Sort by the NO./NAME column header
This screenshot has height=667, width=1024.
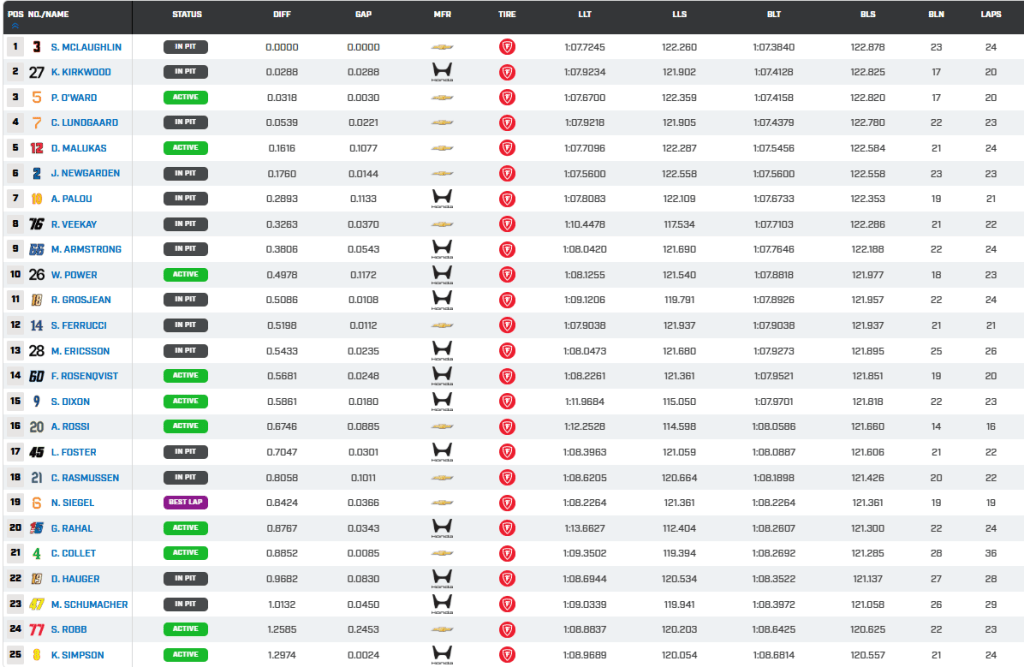click(x=48, y=14)
